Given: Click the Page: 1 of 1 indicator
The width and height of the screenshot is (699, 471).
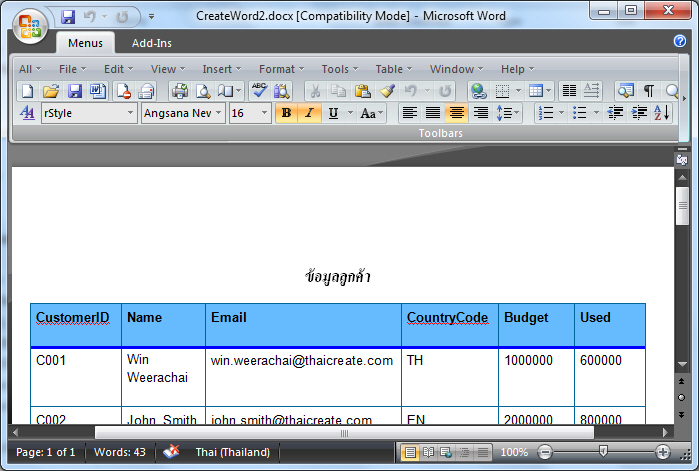Looking at the screenshot, I should (45, 452).
